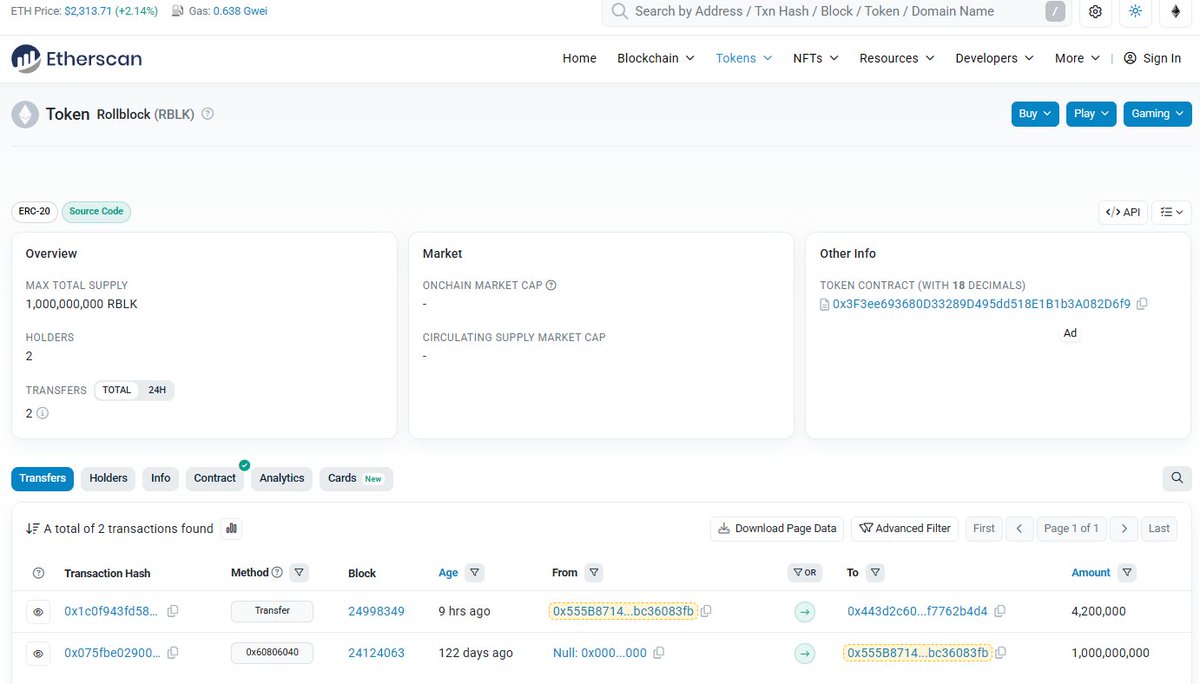Open the Play dropdown
This screenshot has width=1200, height=684.
pos(1091,114)
